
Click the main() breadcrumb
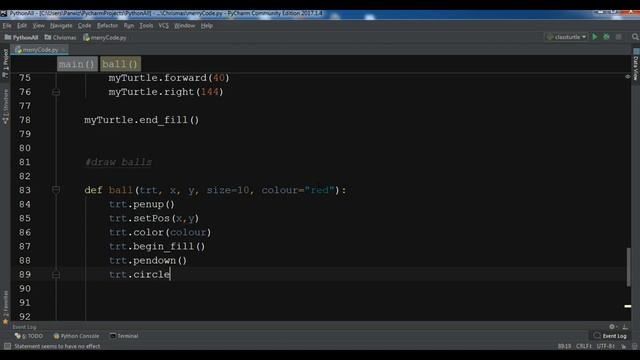77,64
